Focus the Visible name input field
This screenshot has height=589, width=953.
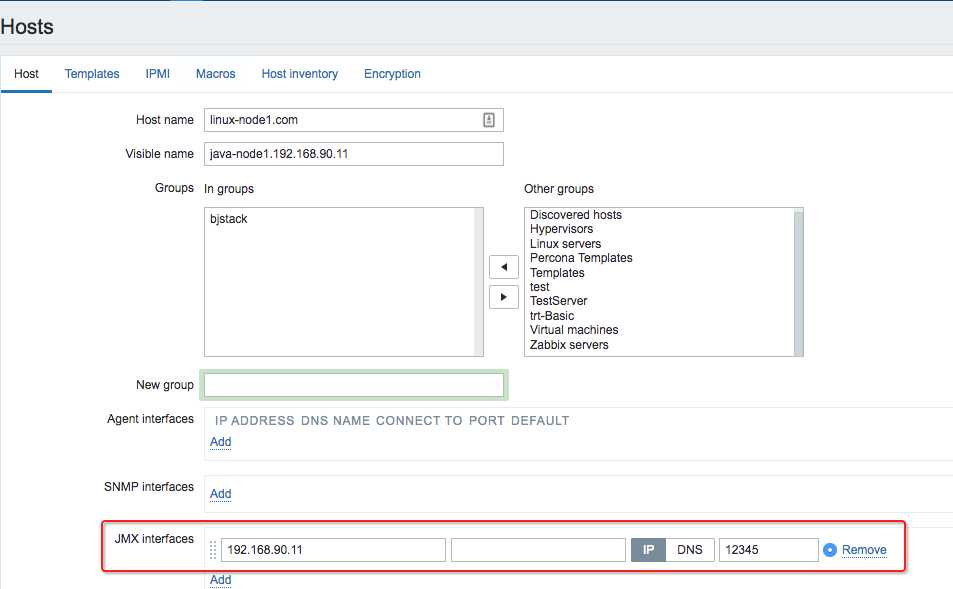[x=354, y=154]
